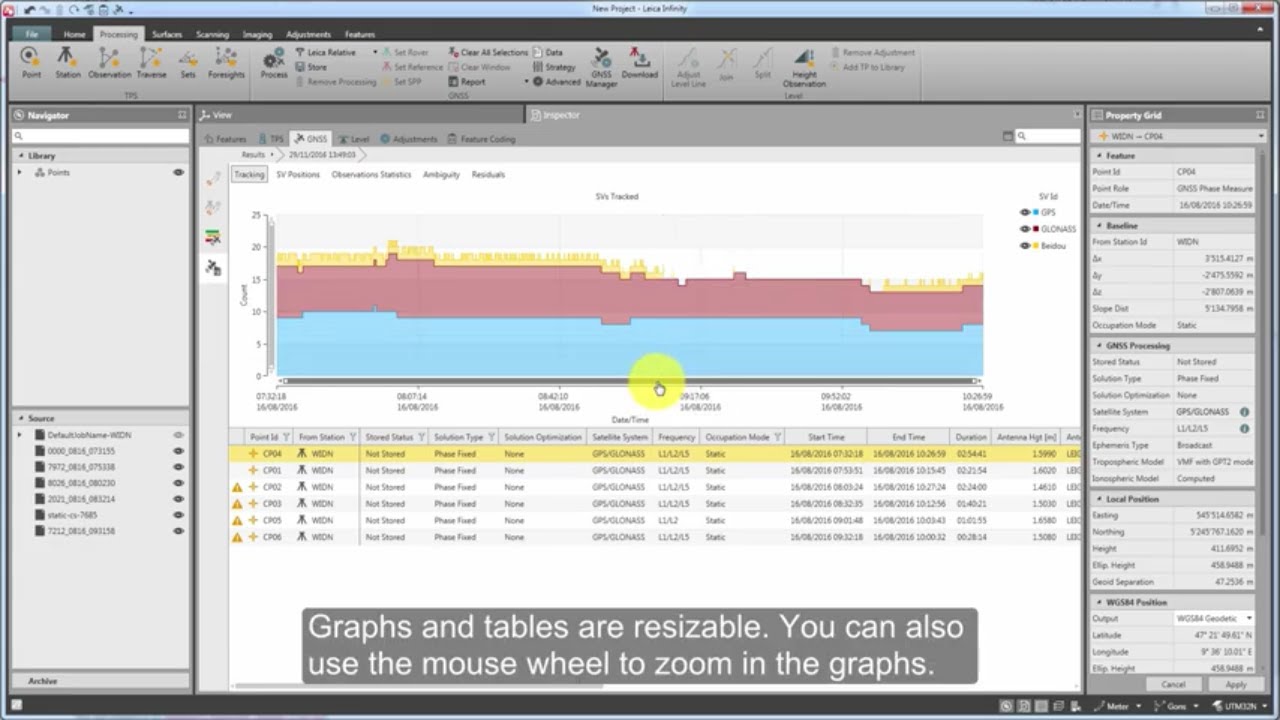
Task: Toggle GLONASS series visibility in legend
Action: click(1025, 229)
